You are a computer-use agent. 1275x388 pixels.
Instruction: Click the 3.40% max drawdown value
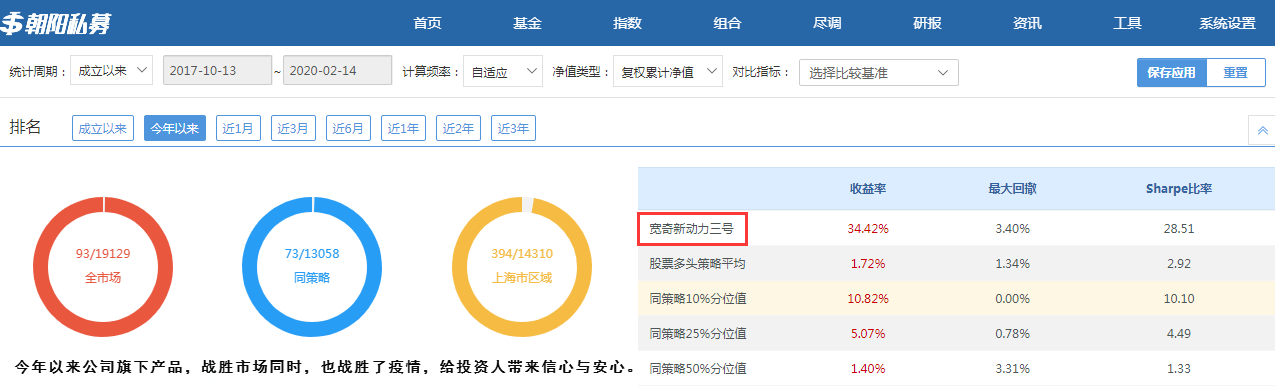coord(1012,229)
